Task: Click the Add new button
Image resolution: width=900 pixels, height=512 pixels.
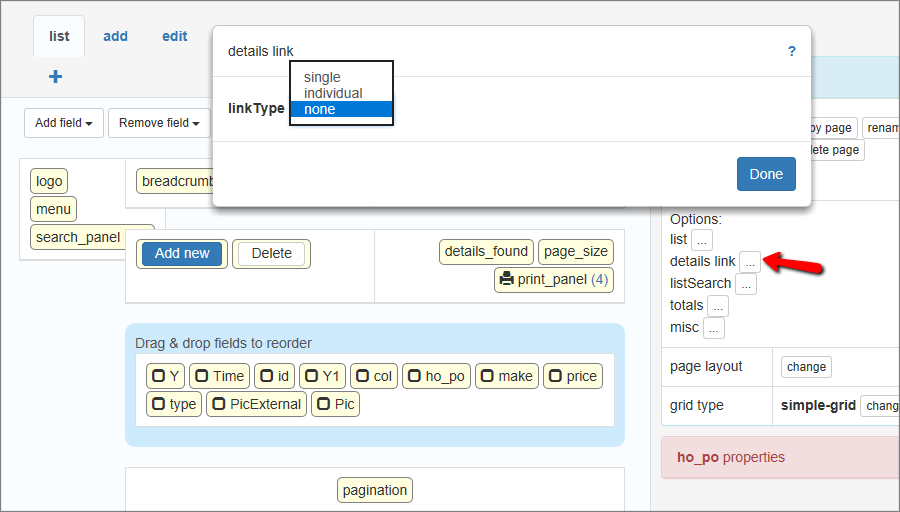Action: click(x=182, y=253)
